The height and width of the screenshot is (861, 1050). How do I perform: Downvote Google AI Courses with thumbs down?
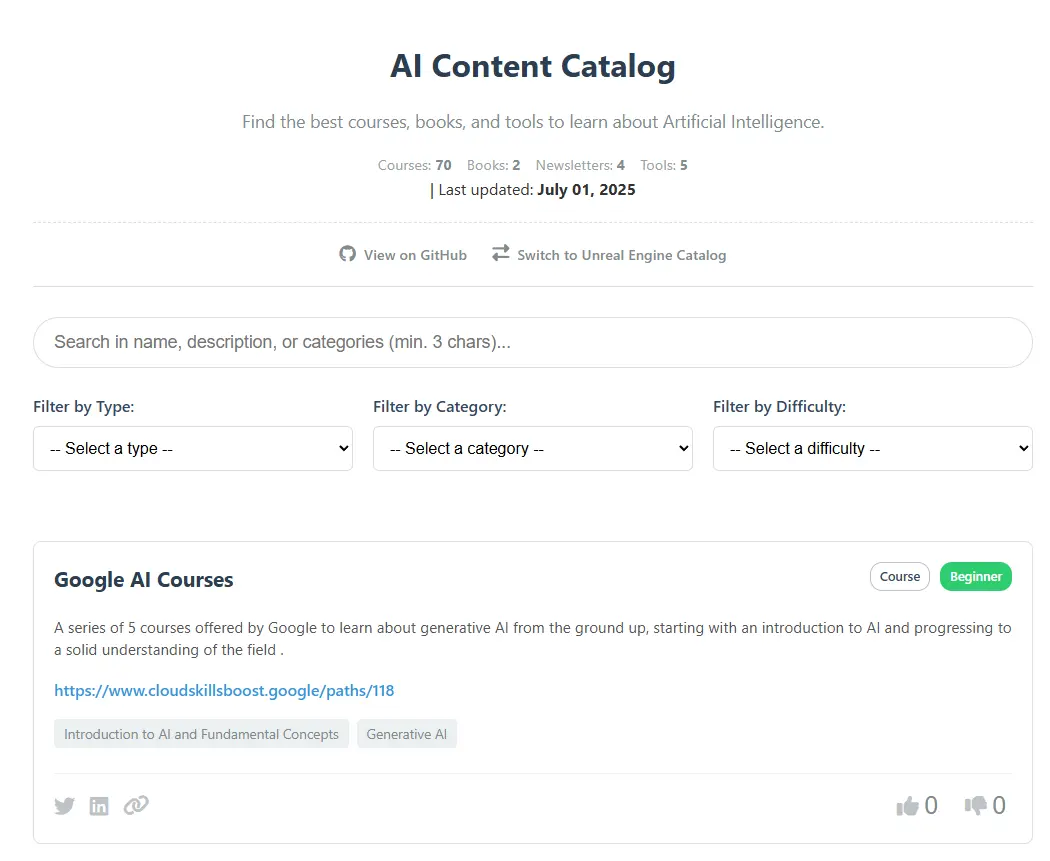coord(985,805)
